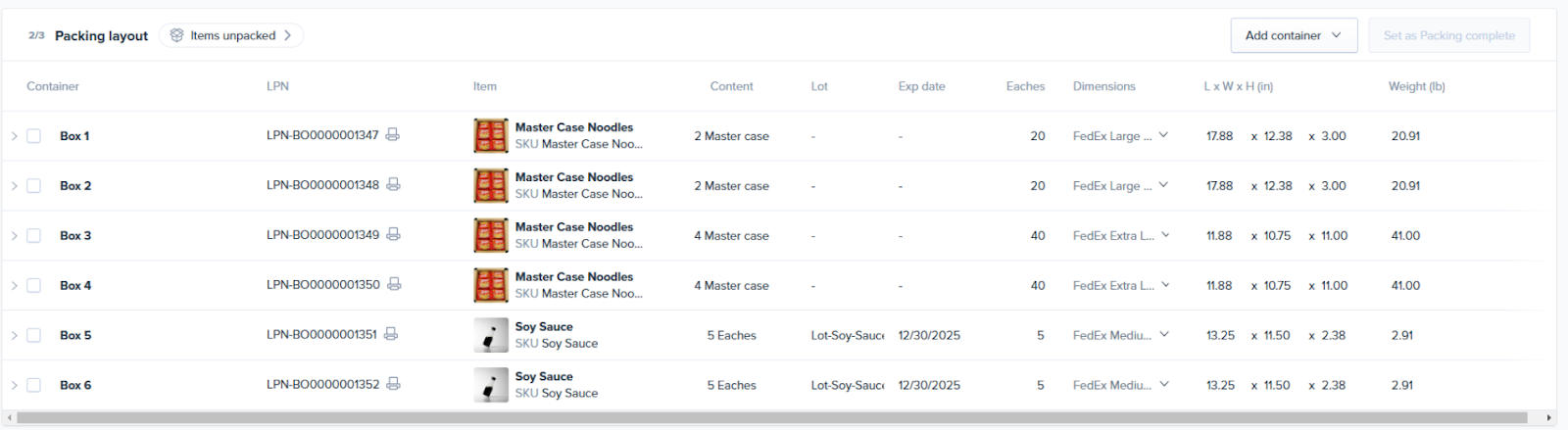The width and height of the screenshot is (1568, 430).
Task: Select the Box 1 checkbox
Action: (x=34, y=136)
